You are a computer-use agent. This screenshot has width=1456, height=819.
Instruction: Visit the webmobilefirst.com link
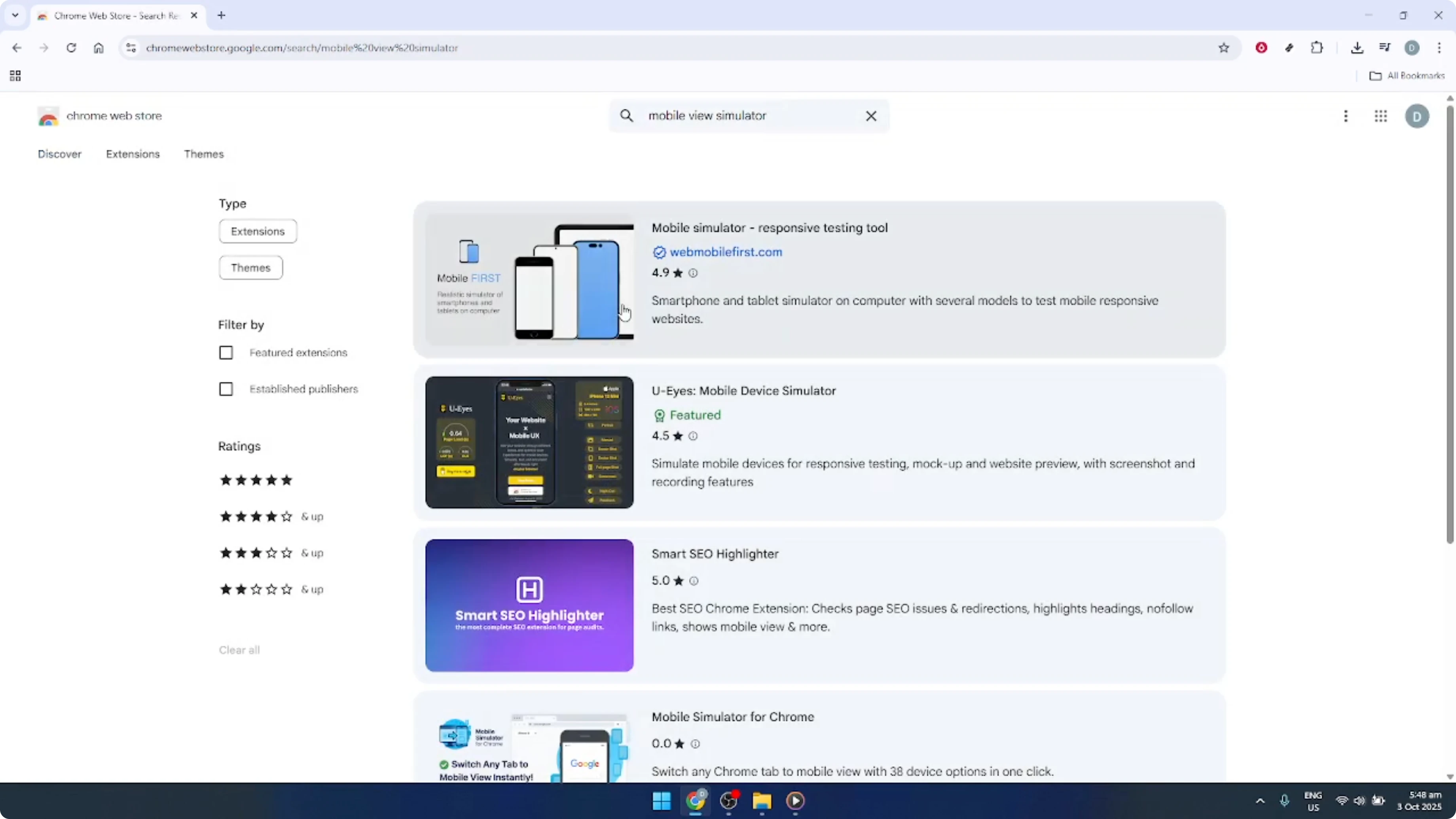pyautogui.click(x=726, y=252)
